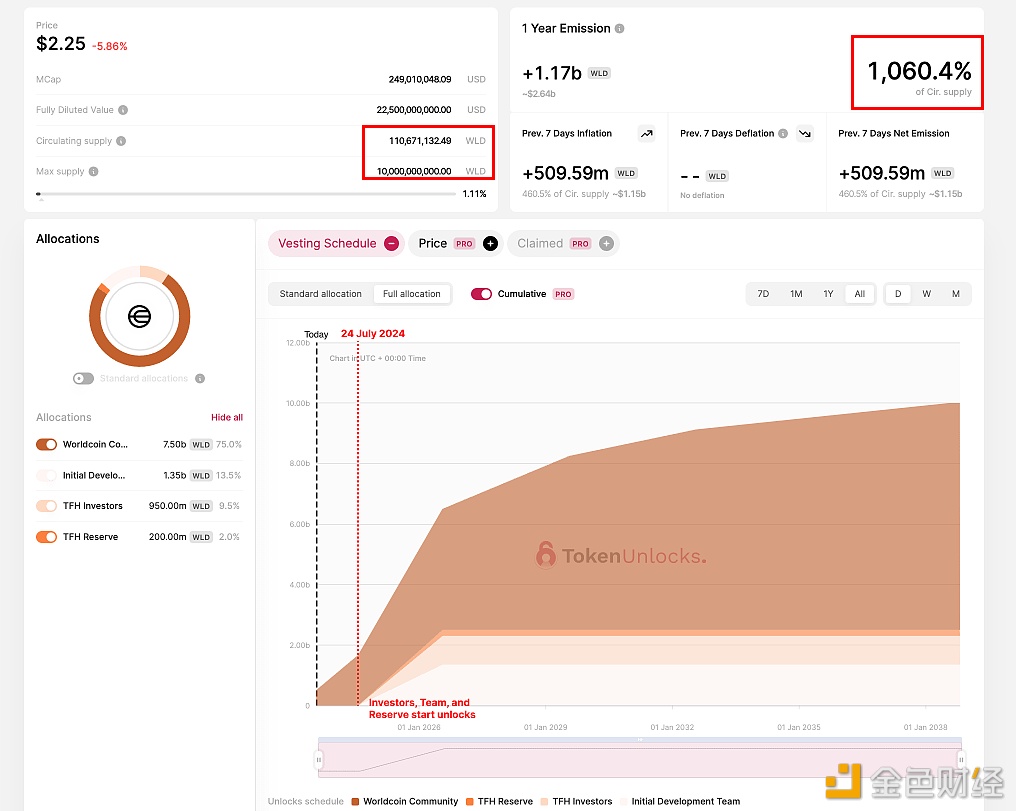Add Price series with the plus icon
The height and width of the screenshot is (811, 1016).
coord(491,244)
